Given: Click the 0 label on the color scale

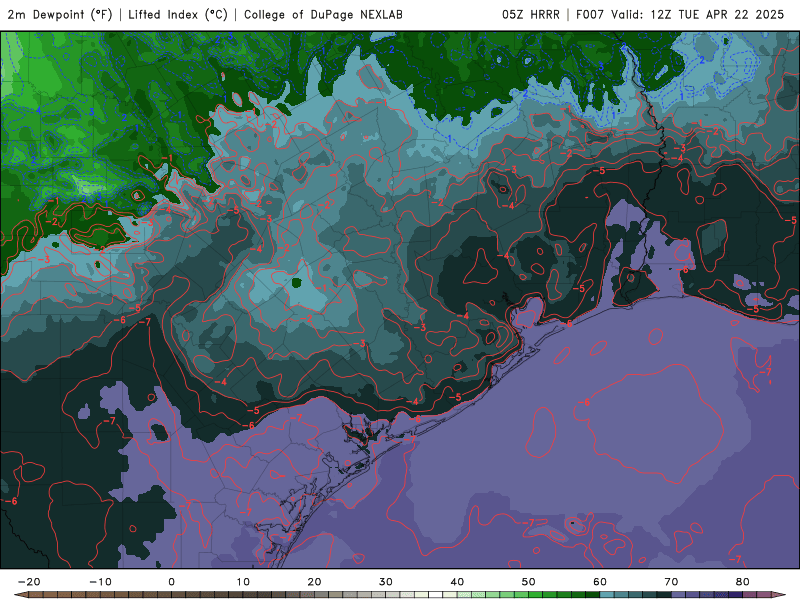Looking at the screenshot, I should coord(171,582).
